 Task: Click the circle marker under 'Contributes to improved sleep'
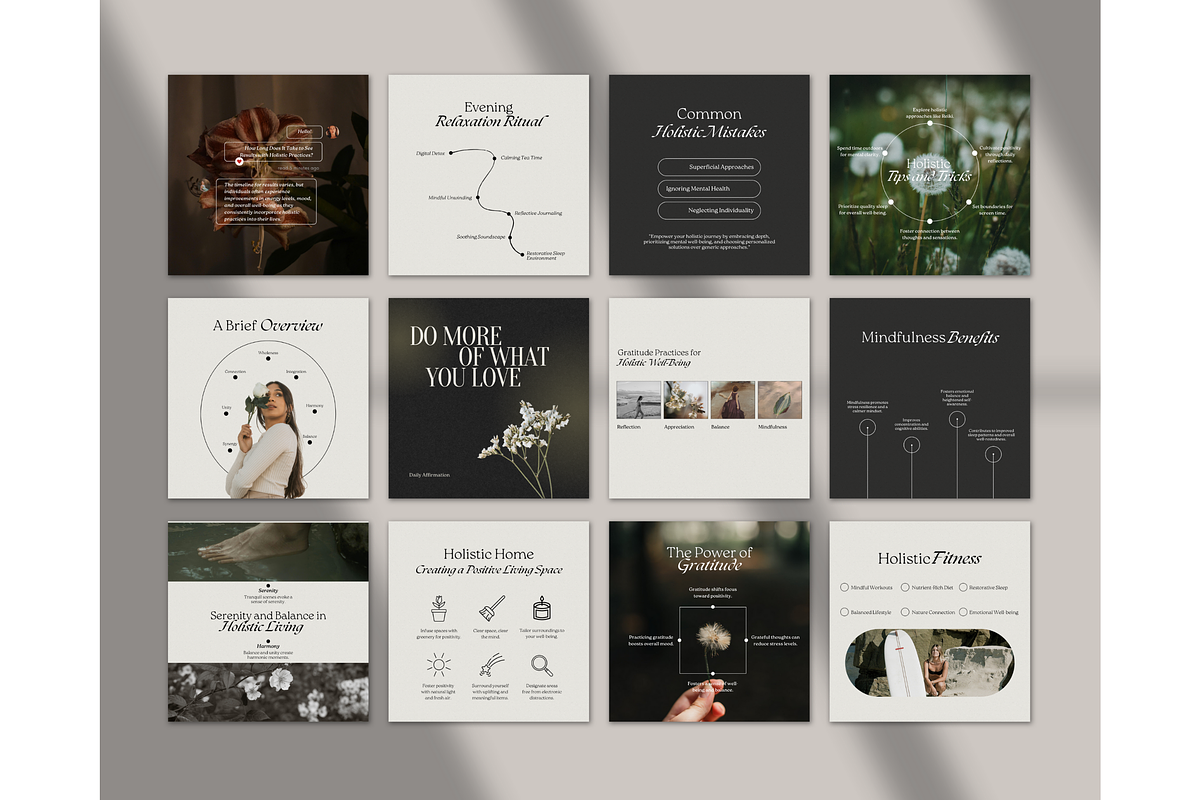992,454
